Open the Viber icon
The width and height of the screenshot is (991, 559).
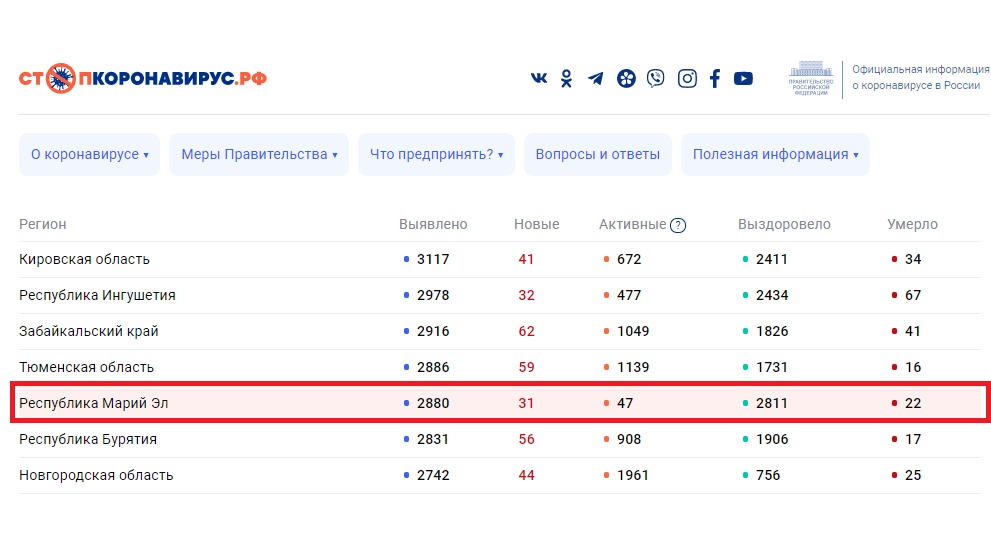point(655,79)
